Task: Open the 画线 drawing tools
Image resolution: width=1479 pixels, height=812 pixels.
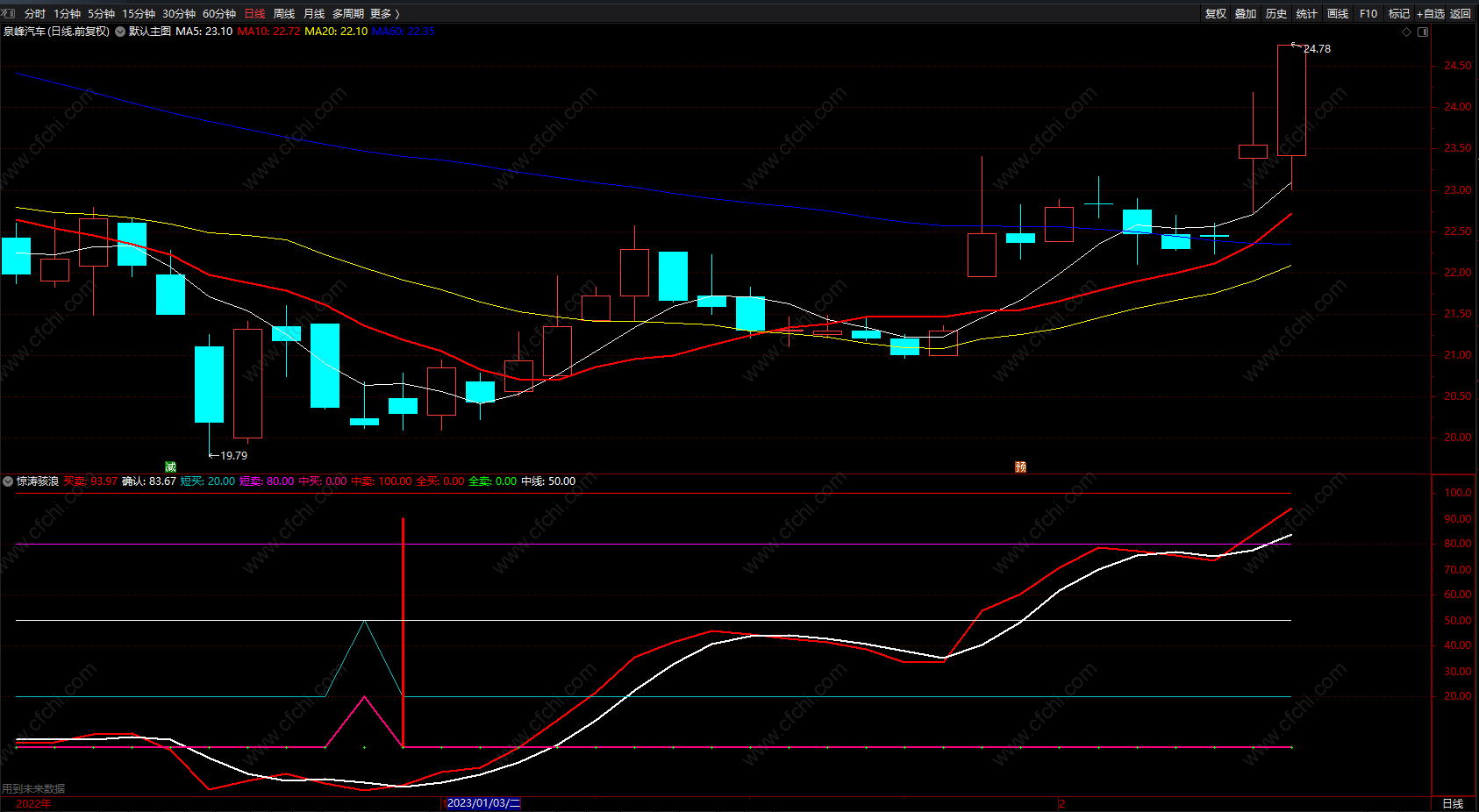Action: pos(1338,13)
